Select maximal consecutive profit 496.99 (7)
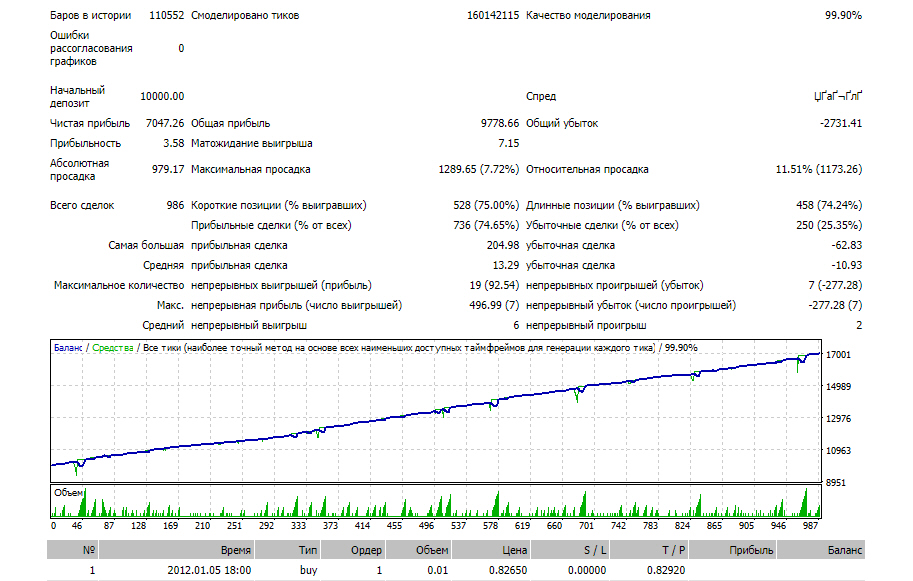This screenshot has height=581, width=913. click(x=494, y=305)
